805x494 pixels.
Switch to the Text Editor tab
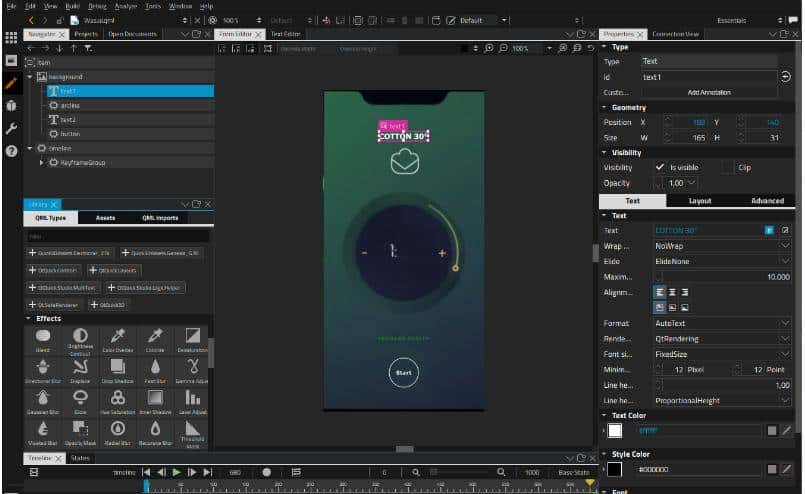pyautogui.click(x=285, y=34)
